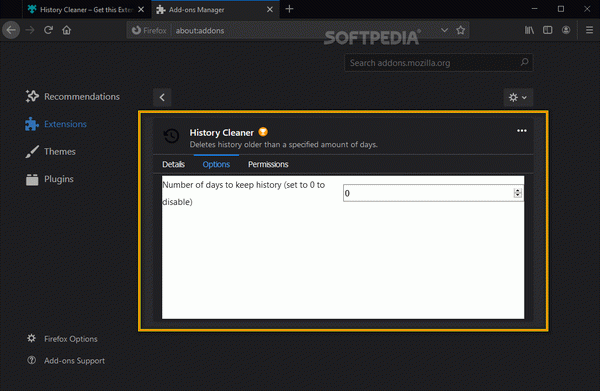This screenshot has height=391, width=600.
Task: Open the Permissions tab
Action: pos(268,164)
